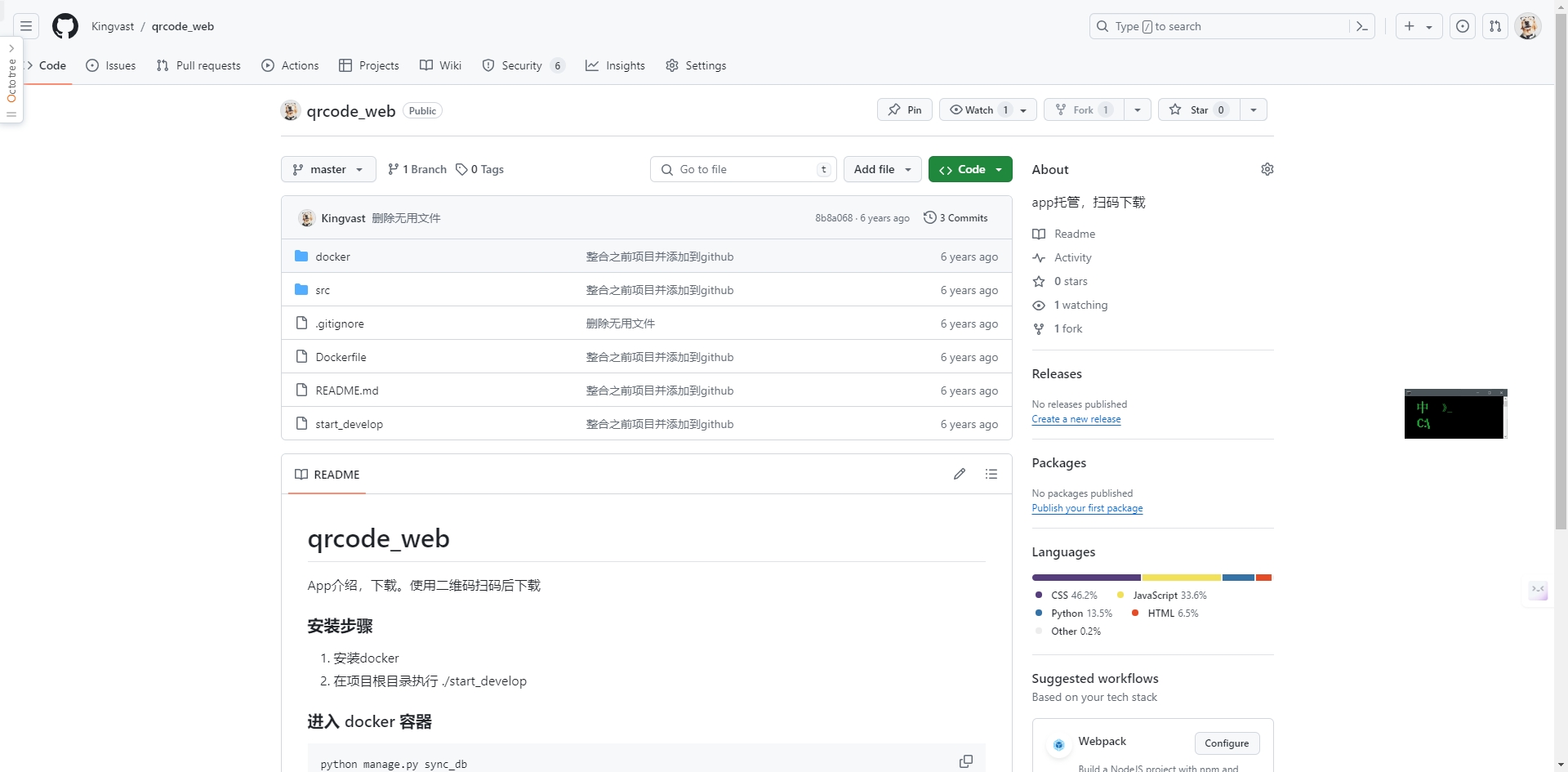Viewport: 1568px width, 772px height.
Task: Watch repository notifications button
Action: pyautogui.click(x=988, y=109)
